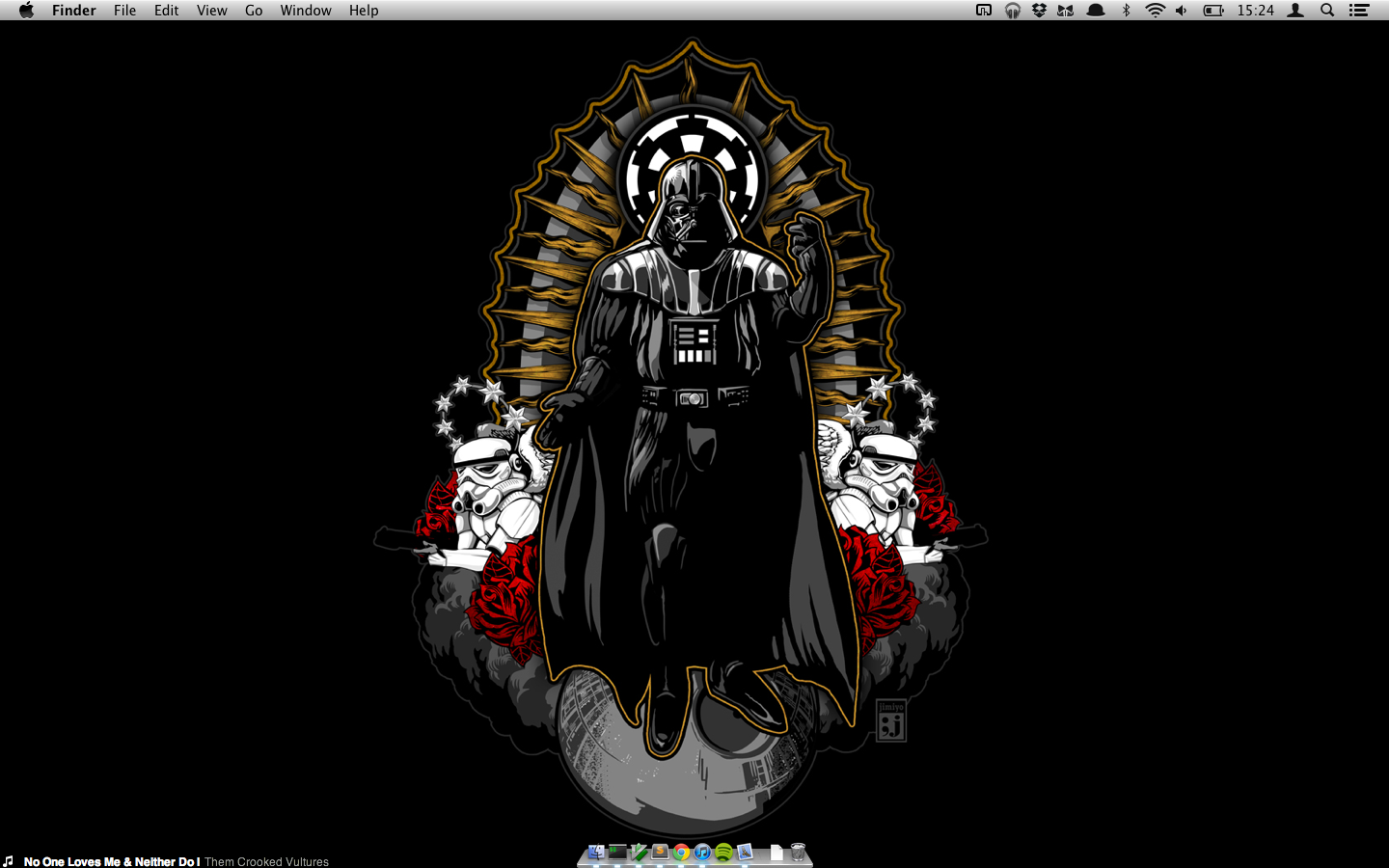The height and width of the screenshot is (868, 1389).
Task: Open the Bluetooth status menu
Action: [x=1126, y=10]
